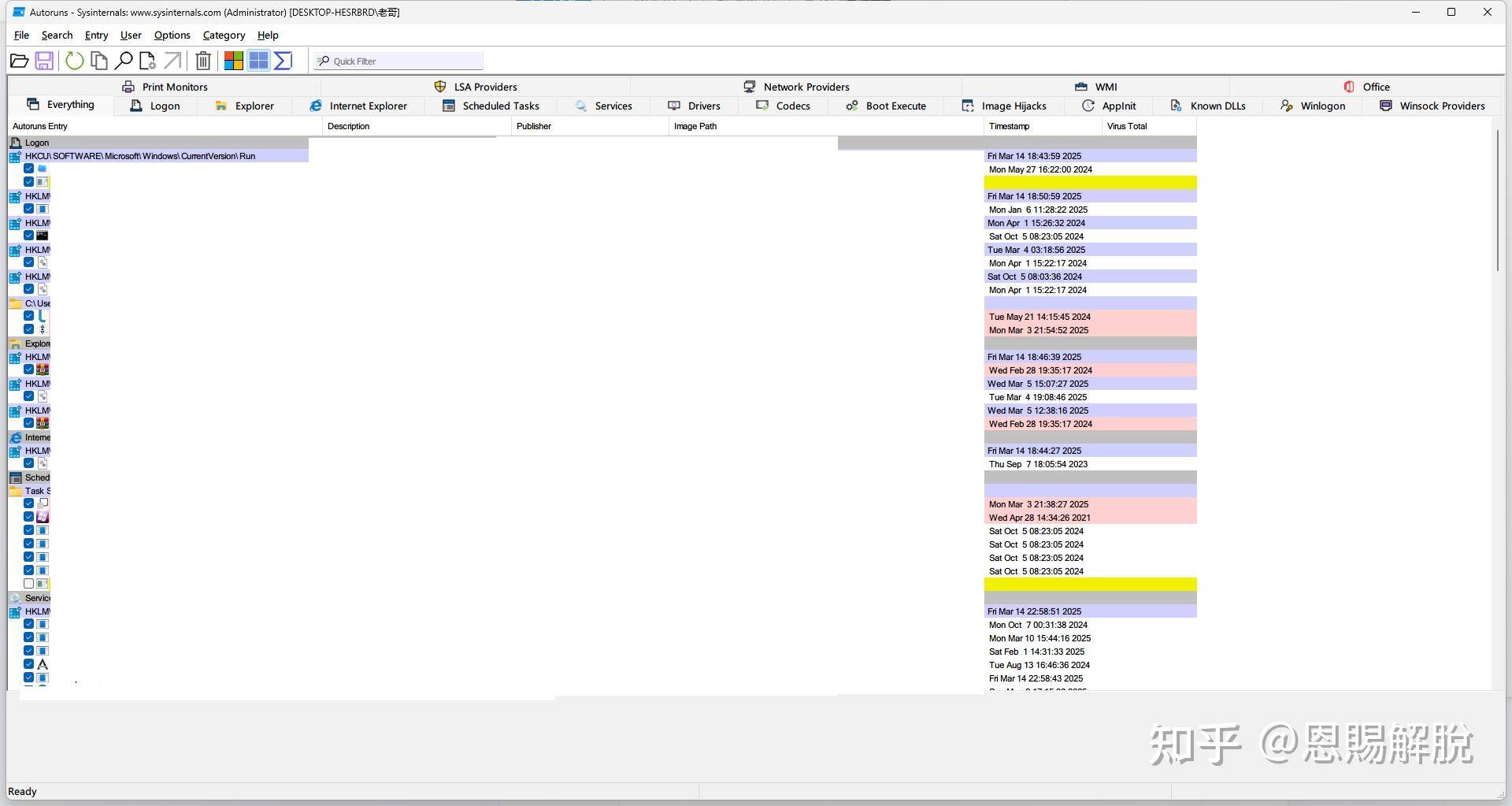Click the Jump to Entry arrow icon

click(x=172, y=61)
